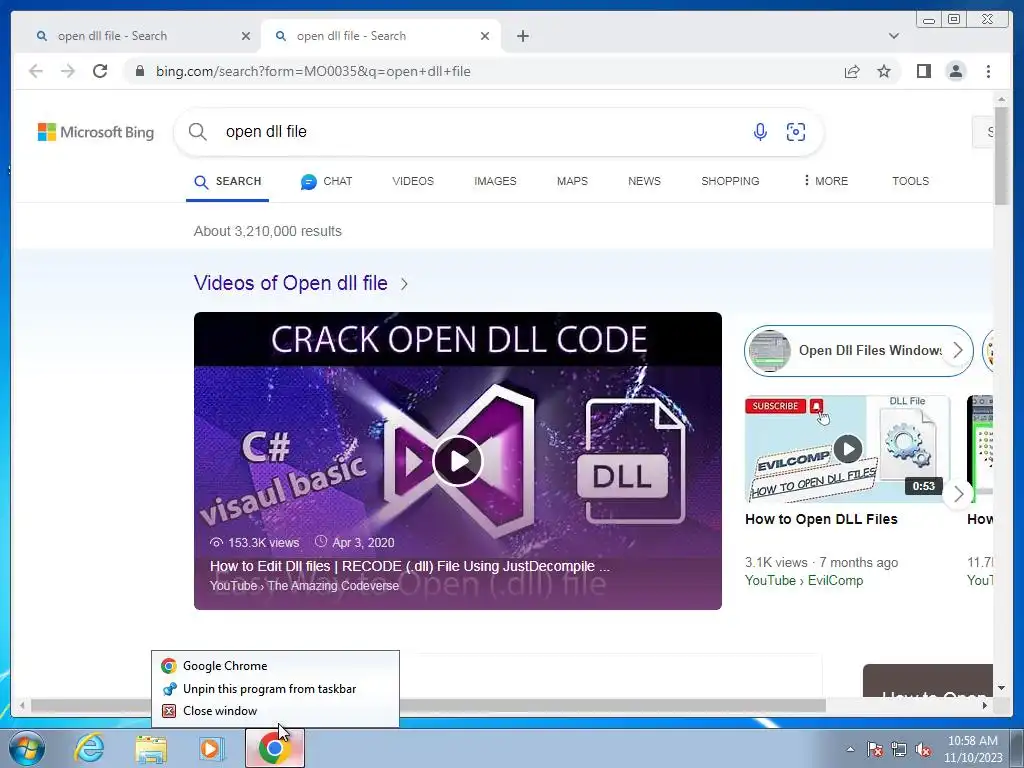Switch to the NEWS tab
The height and width of the screenshot is (768, 1024).
click(x=644, y=182)
